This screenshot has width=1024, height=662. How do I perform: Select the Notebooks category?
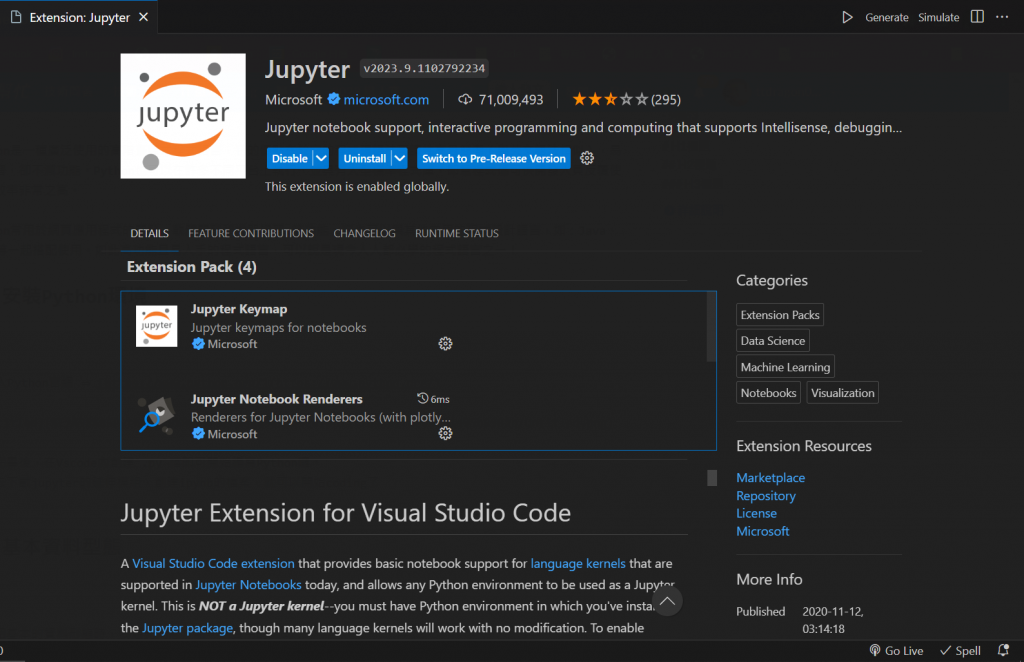pos(768,393)
